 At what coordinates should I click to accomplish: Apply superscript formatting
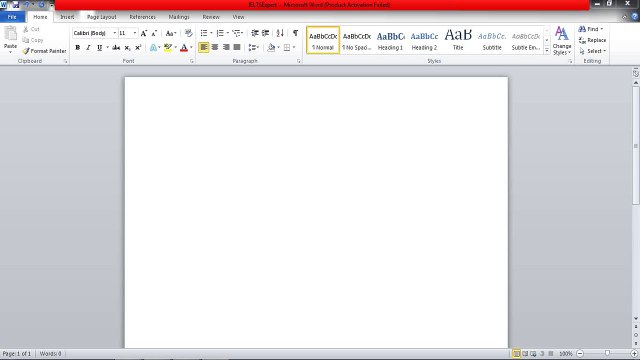click(138, 48)
